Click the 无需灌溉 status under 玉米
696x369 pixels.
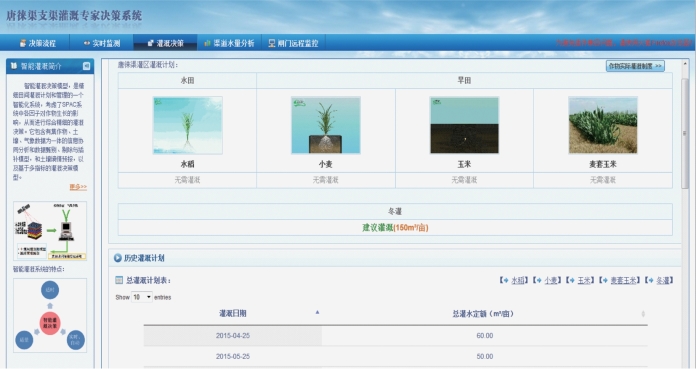click(464, 180)
